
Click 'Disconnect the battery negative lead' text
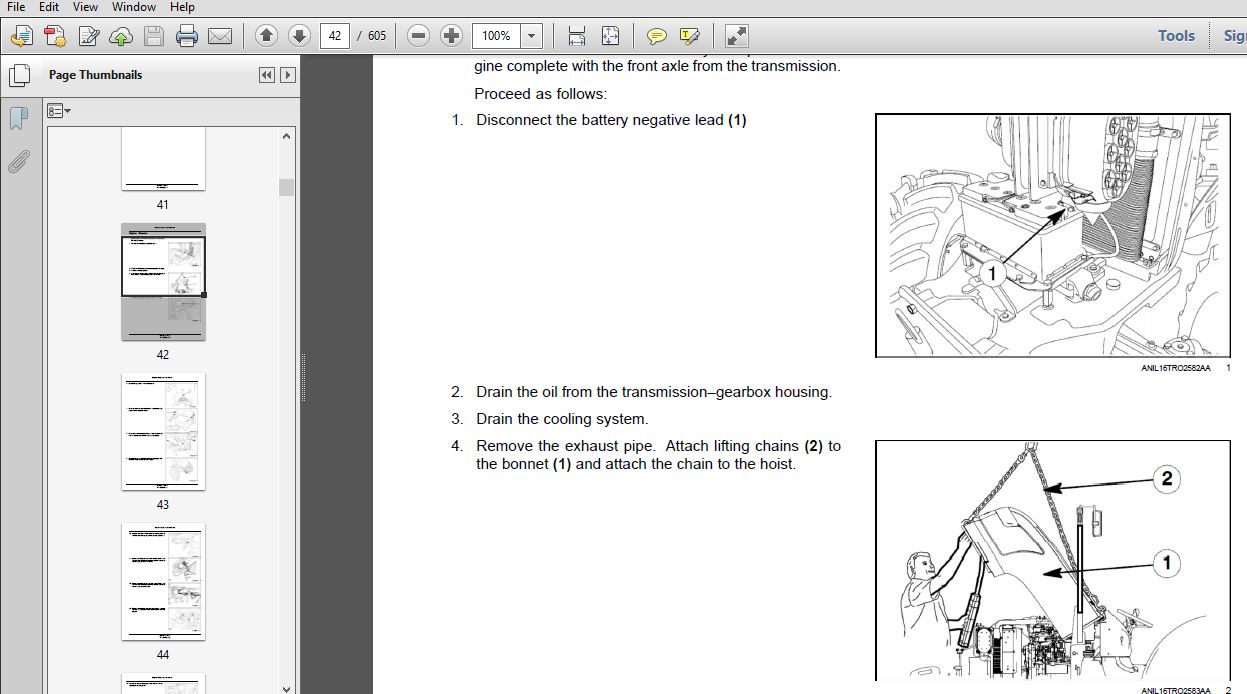pyautogui.click(x=611, y=120)
